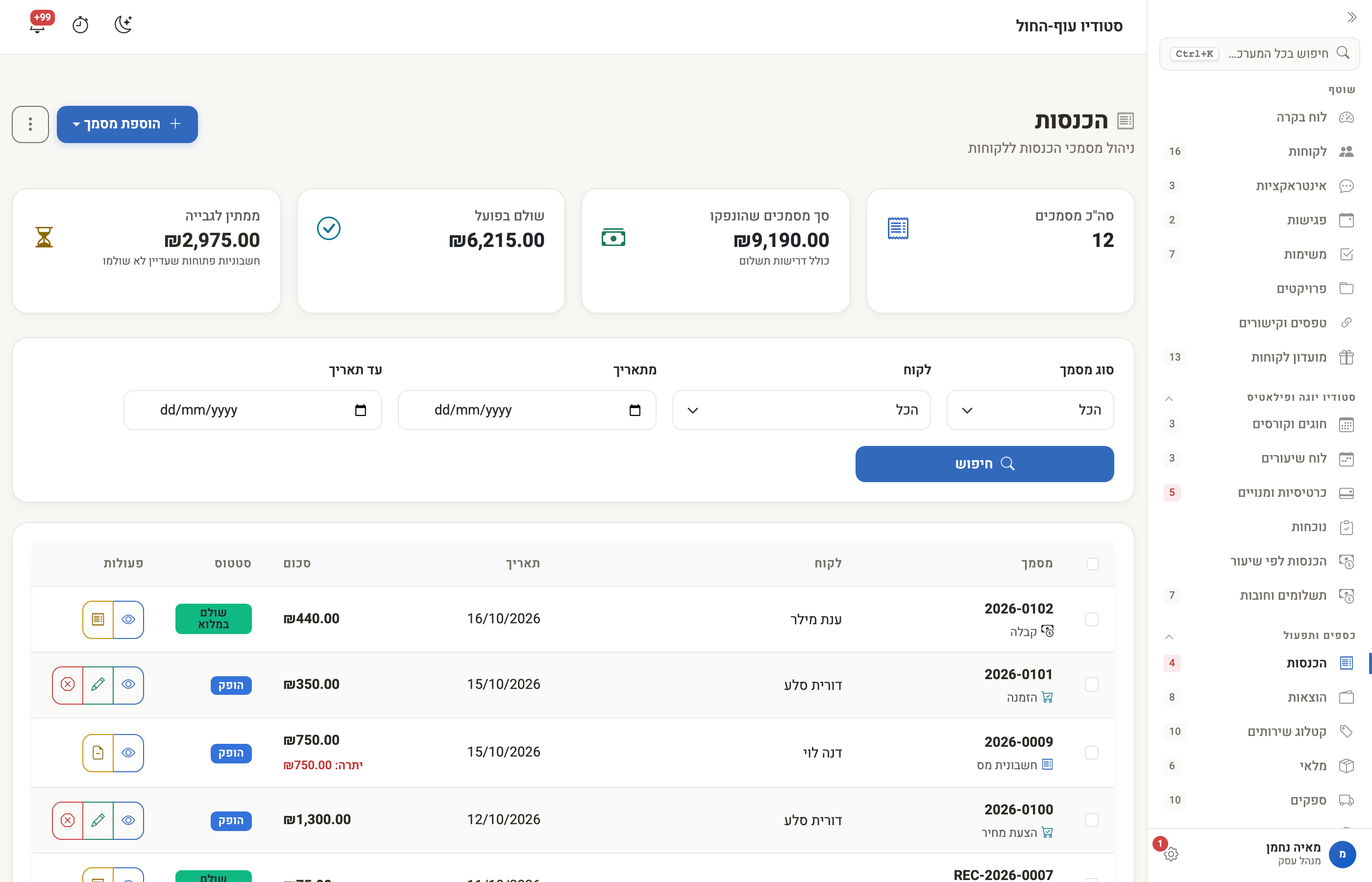The image size is (1372, 882).
Task: View document 2026-0102 with eye icon
Action: point(128,619)
